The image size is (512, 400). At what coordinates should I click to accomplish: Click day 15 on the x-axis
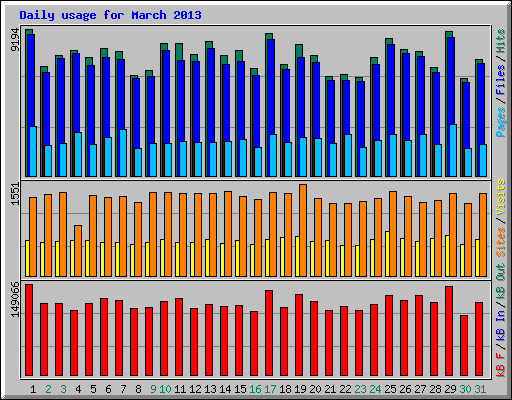point(240,389)
